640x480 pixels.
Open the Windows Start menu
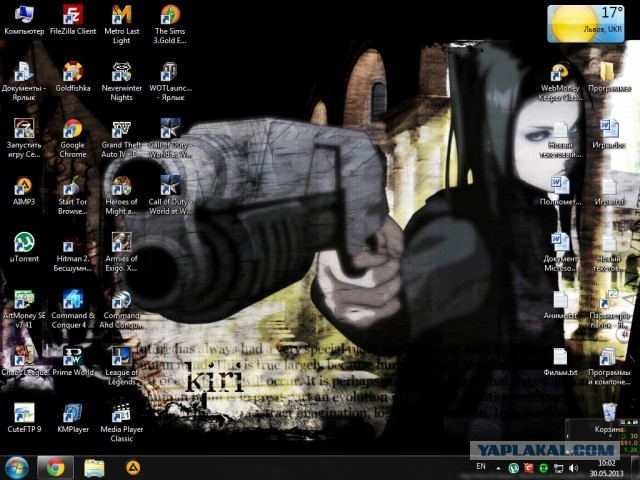(17, 467)
